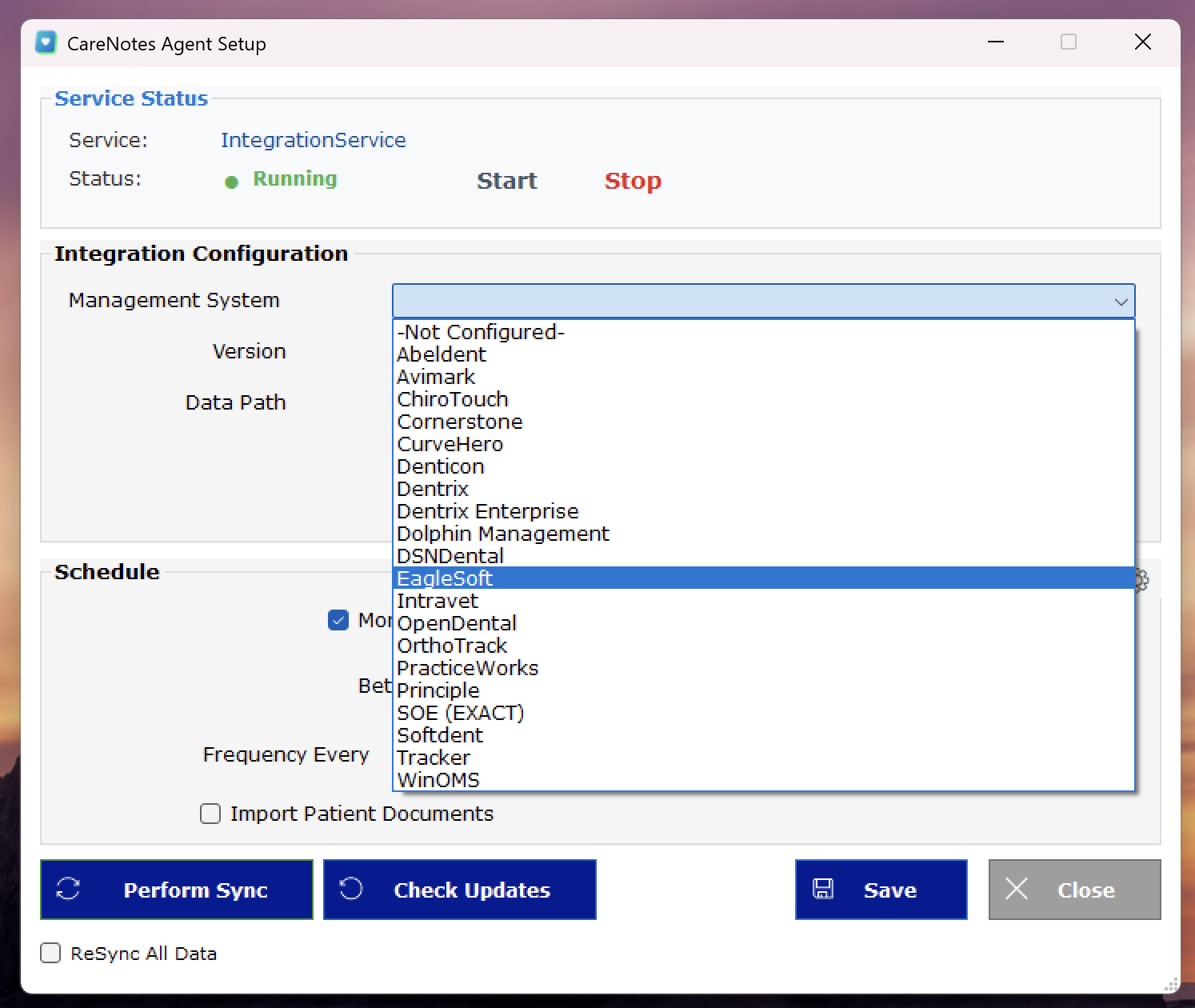Choose the Dentrix option
This screenshot has width=1195, height=1008.
point(763,489)
